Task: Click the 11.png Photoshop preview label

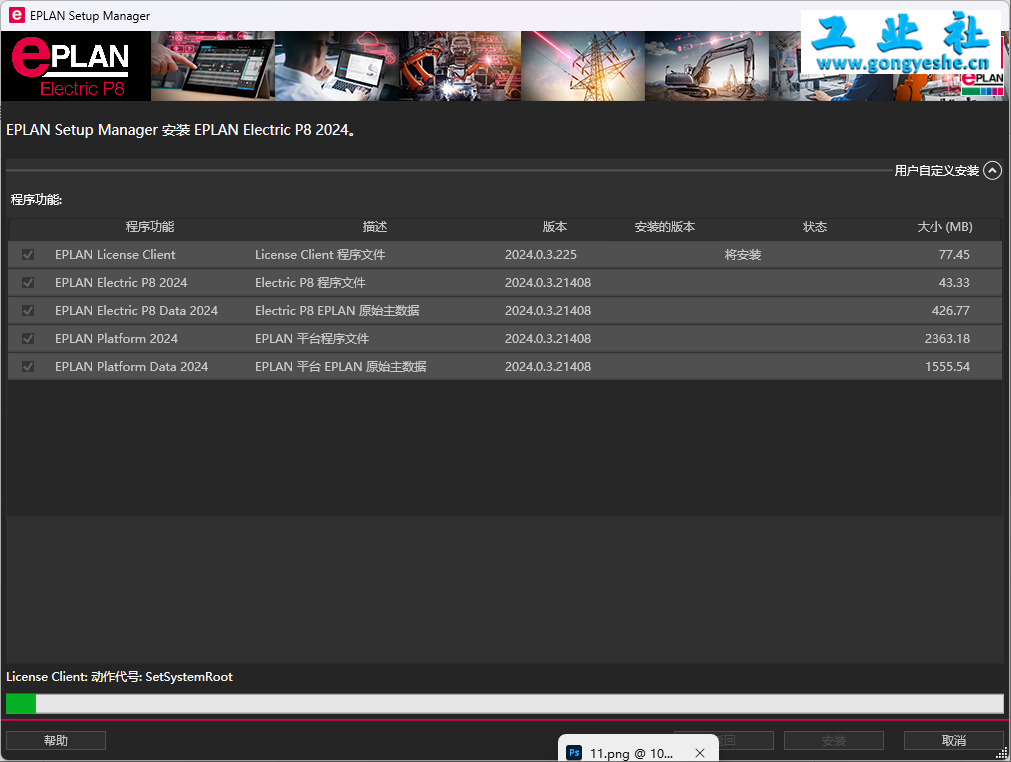Action: pyautogui.click(x=631, y=753)
